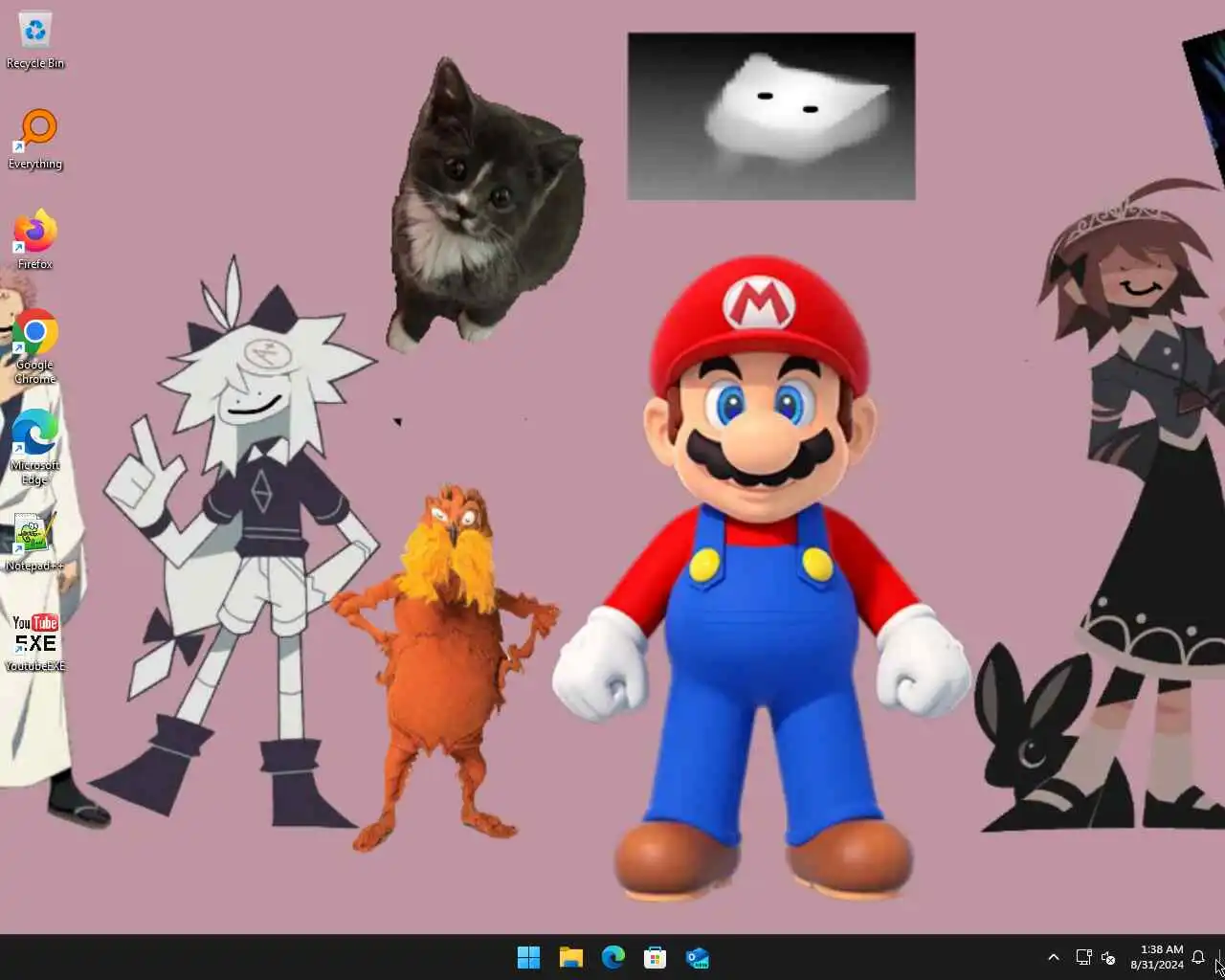The image size is (1225, 980).
Task: Select the YoutubeEXE desktop shortcut
Action: pos(35,642)
